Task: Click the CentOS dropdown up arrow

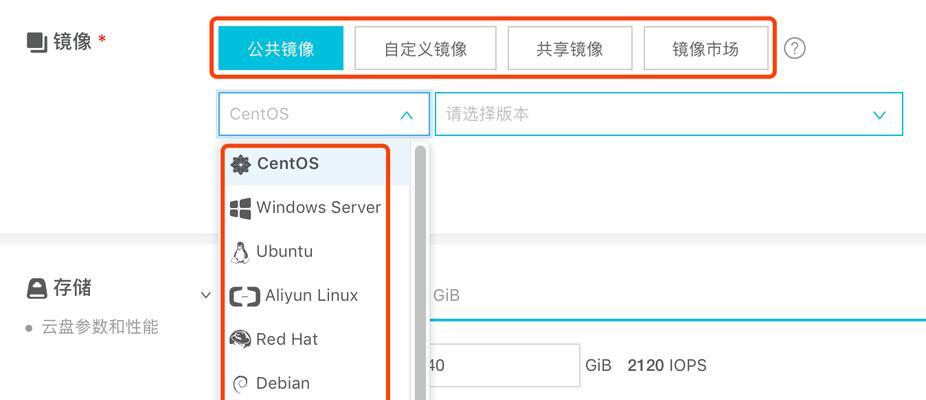Action: point(406,116)
